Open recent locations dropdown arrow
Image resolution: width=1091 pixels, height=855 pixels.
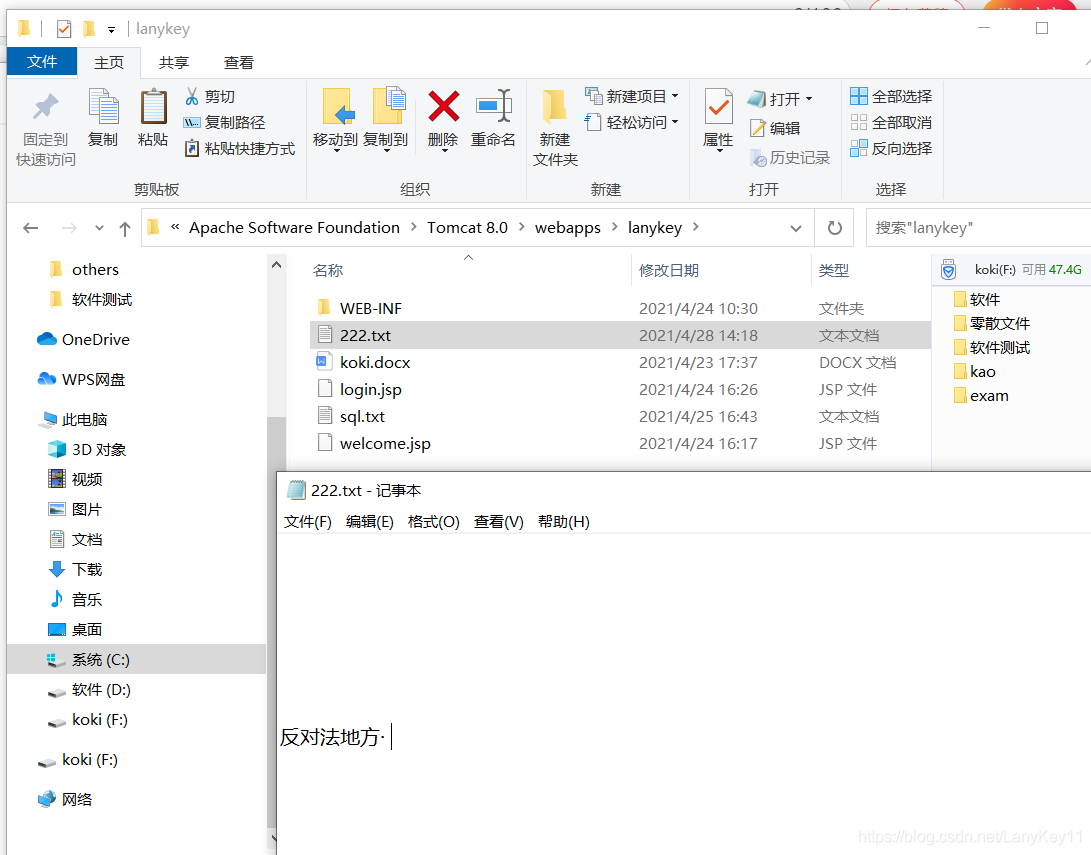(99, 228)
